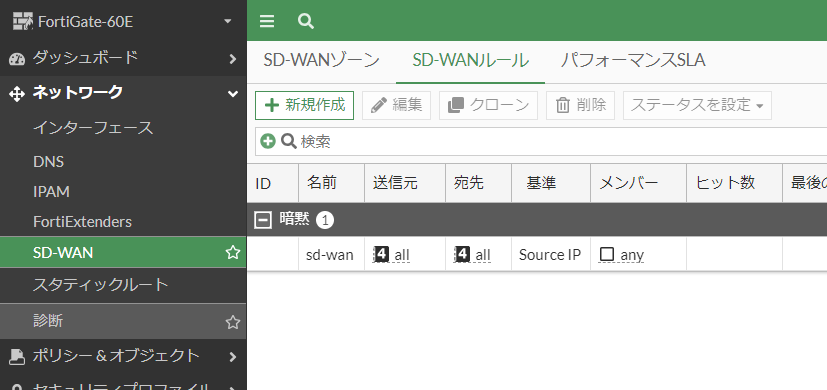
Task: Expand ポリシー＆オブジェクト section
Action: point(233,357)
